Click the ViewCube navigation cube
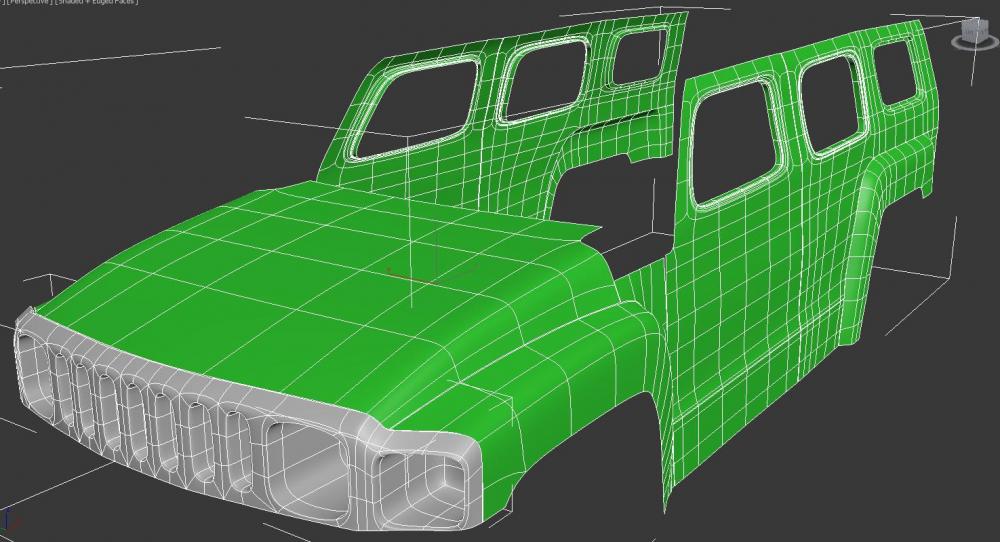The height and width of the screenshot is (542, 1000). click(x=973, y=30)
